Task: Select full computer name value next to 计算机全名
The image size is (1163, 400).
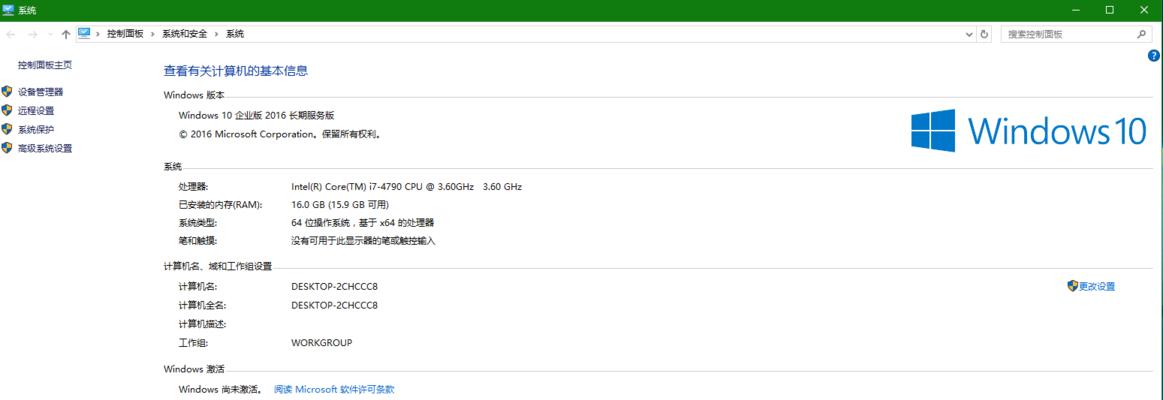Action: point(335,305)
